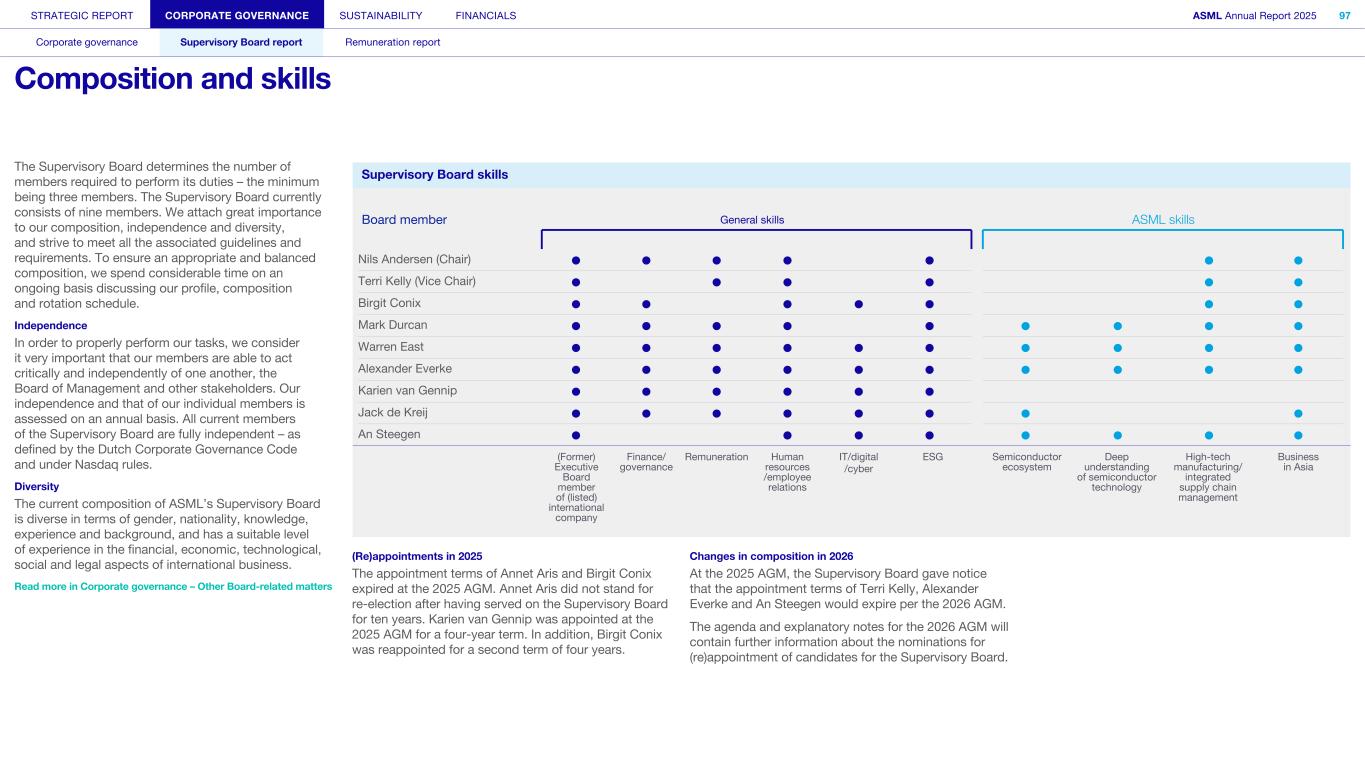Click Warren East's High-tech manufacturing dot

click(x=1208, y=347)
